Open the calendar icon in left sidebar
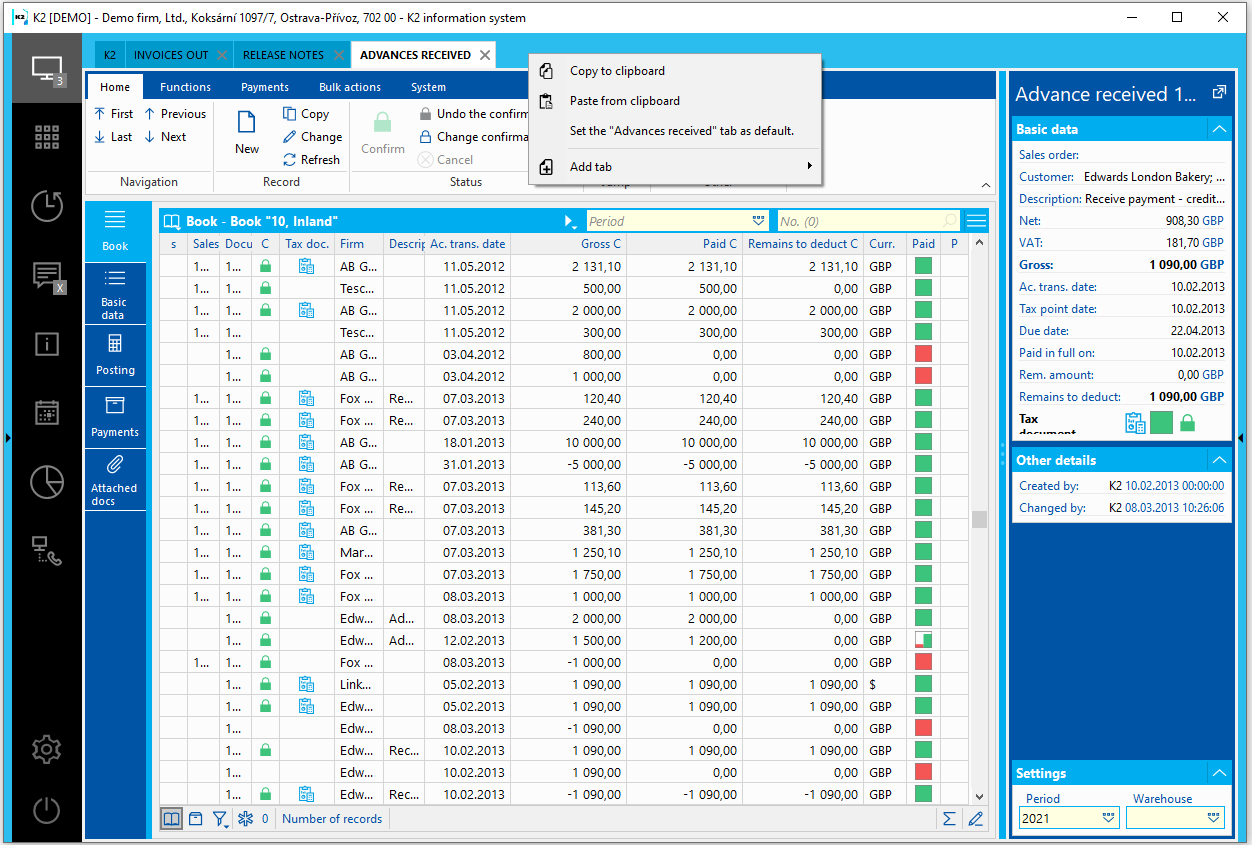This screenshot has width=1252, height=845. click(x=46, y=412)
